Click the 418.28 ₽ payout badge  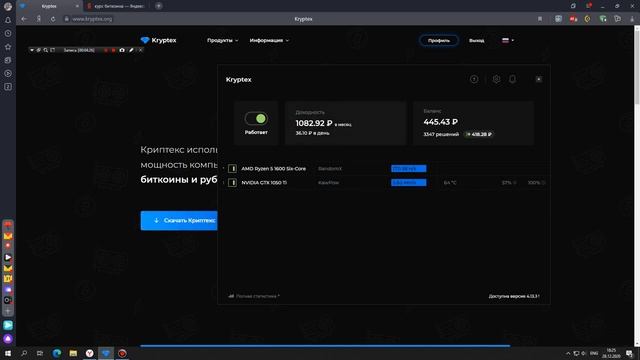[479, 134]
